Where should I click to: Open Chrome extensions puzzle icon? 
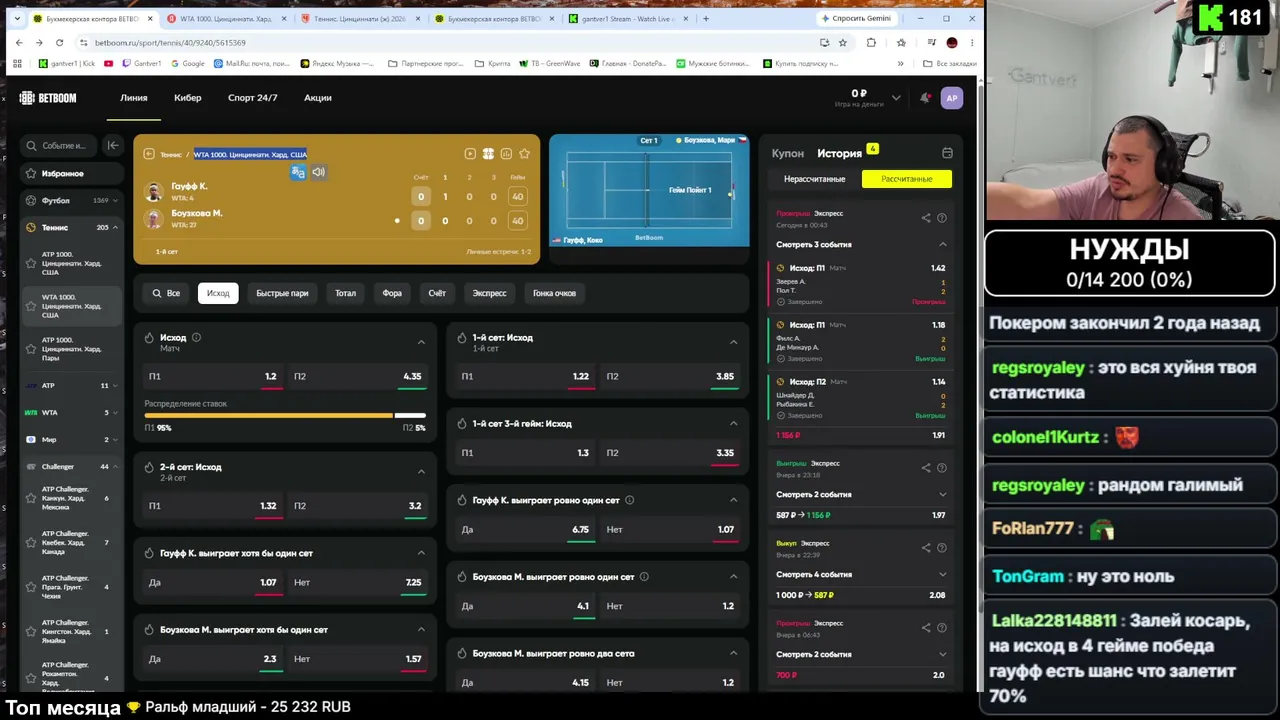[x=871, y=43]
